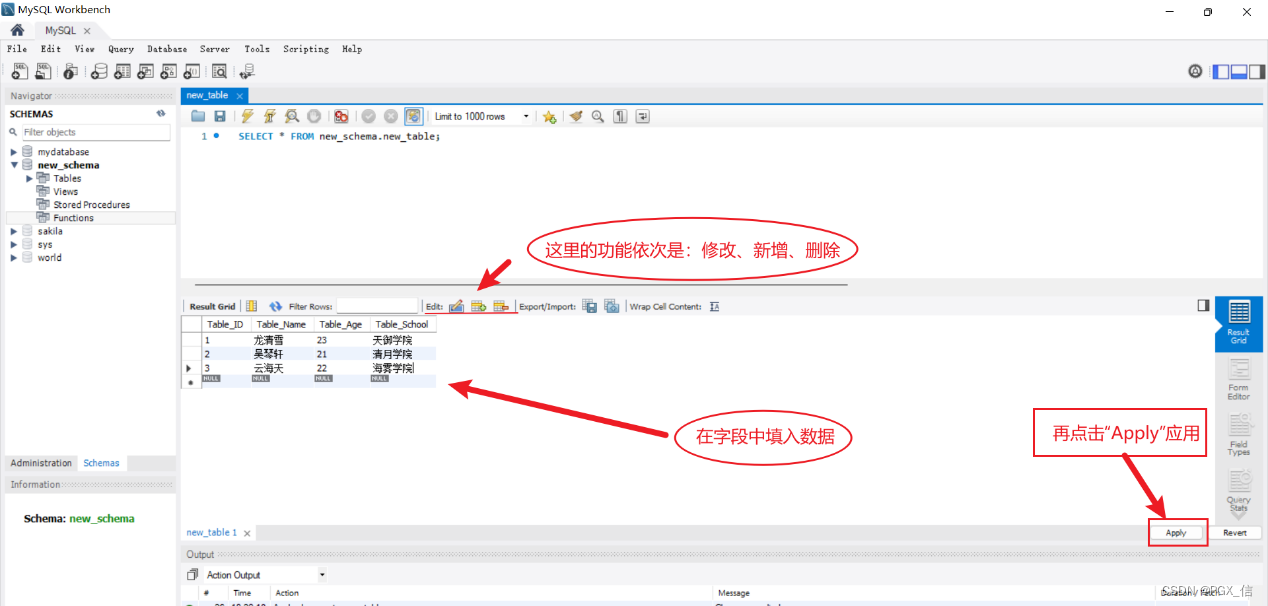The image size is (1268, 606).
Task: Toggle Wrap Cell Content icon
Action: click(x=714, y=306)
